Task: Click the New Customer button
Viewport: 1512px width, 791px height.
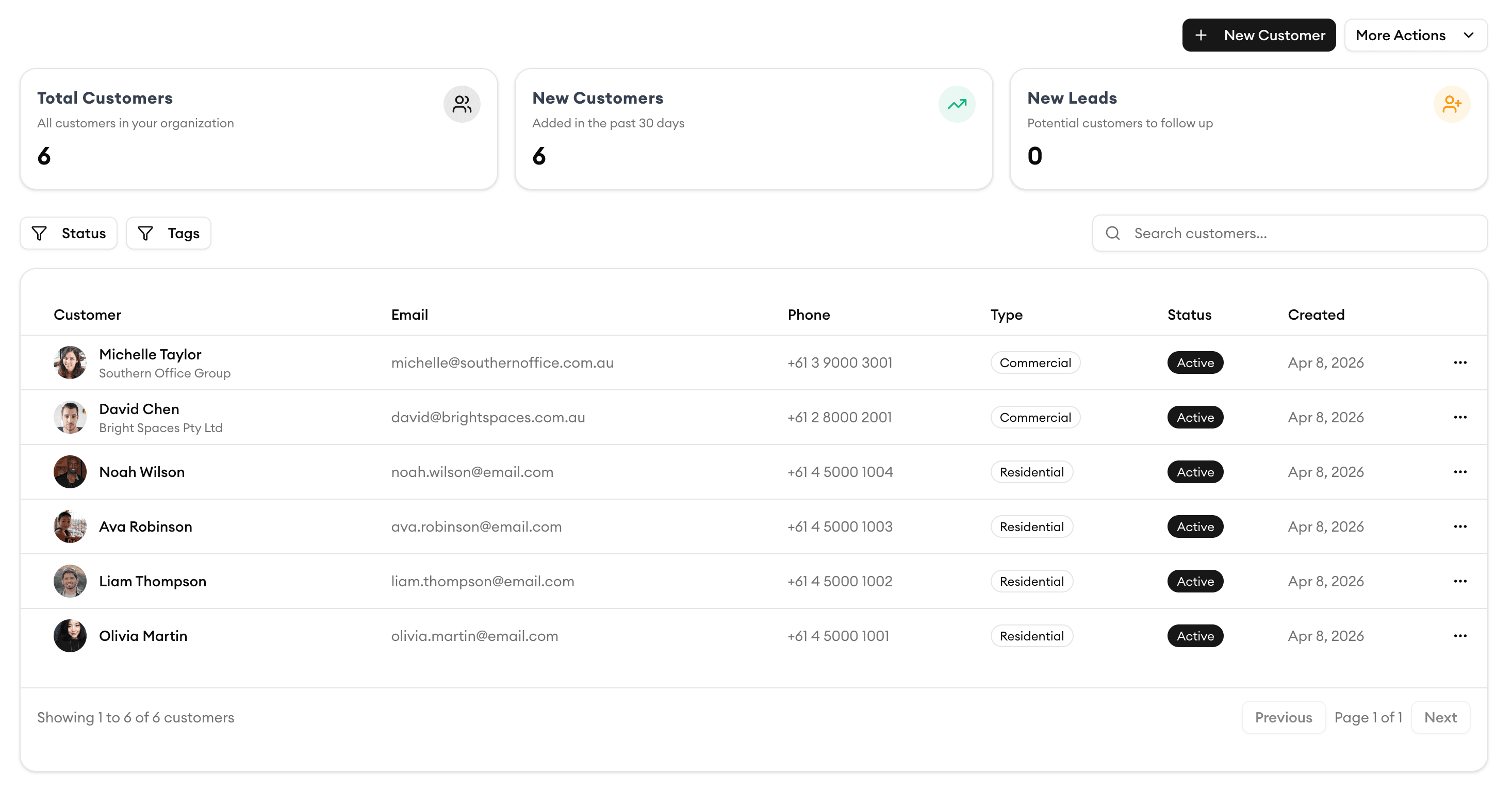Action: (1258, 35)
